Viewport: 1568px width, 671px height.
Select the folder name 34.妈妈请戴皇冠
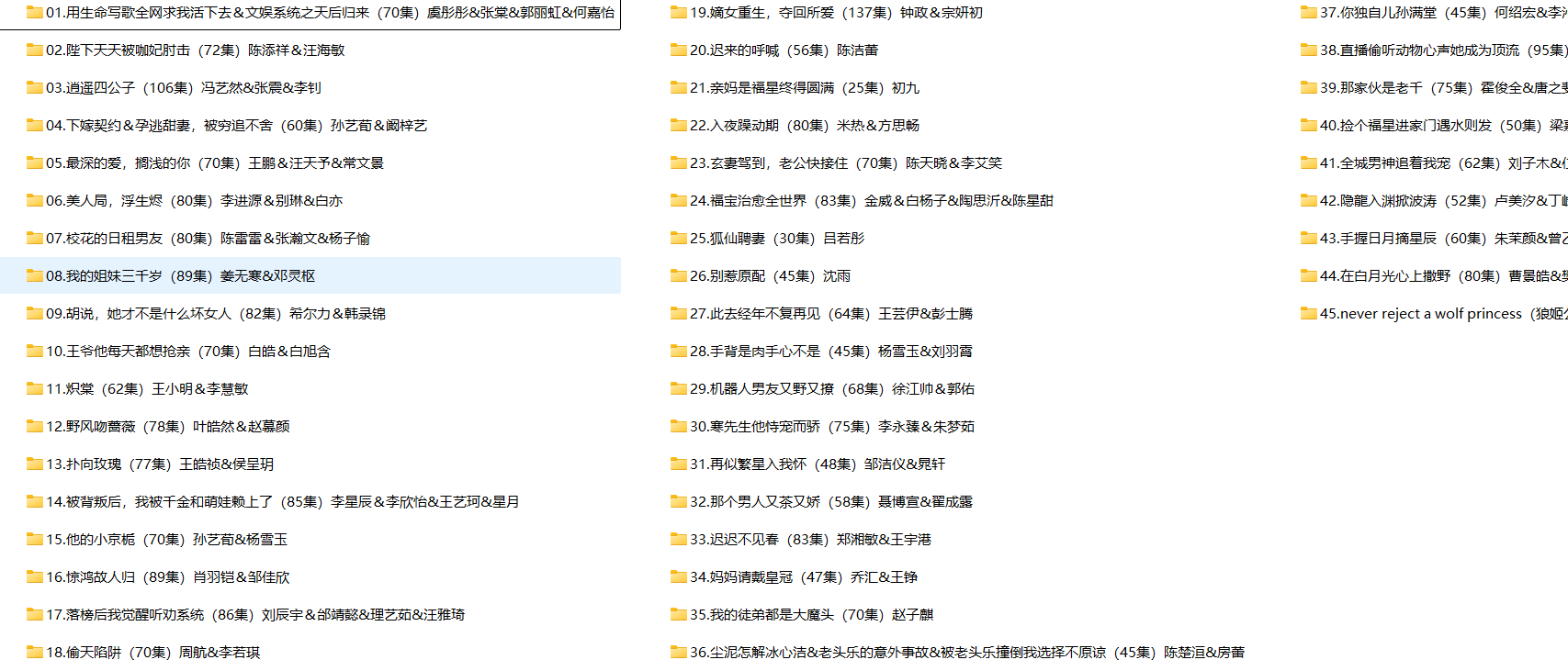[x=741, y=576]
